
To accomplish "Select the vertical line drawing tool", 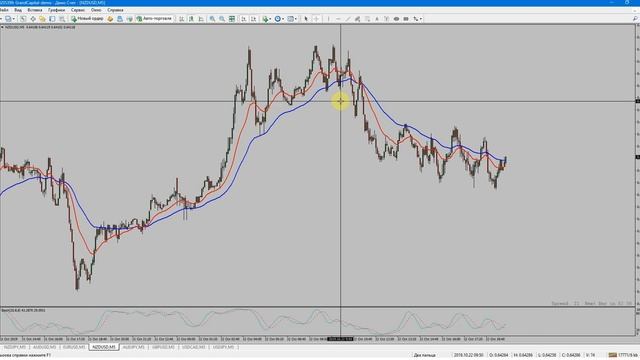I will point(328,19).
